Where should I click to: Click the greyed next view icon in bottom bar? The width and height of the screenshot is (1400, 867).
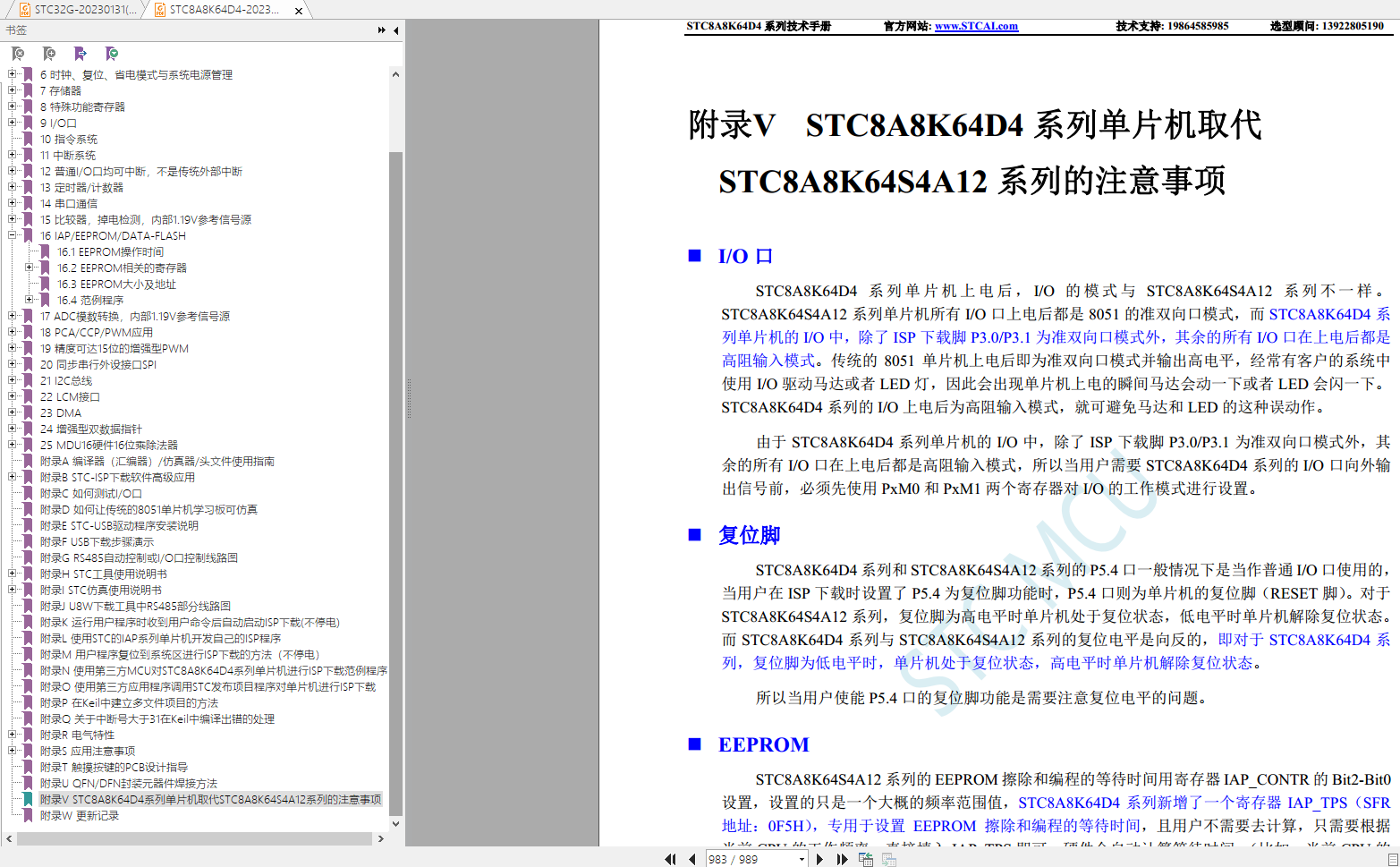point(889,859)
